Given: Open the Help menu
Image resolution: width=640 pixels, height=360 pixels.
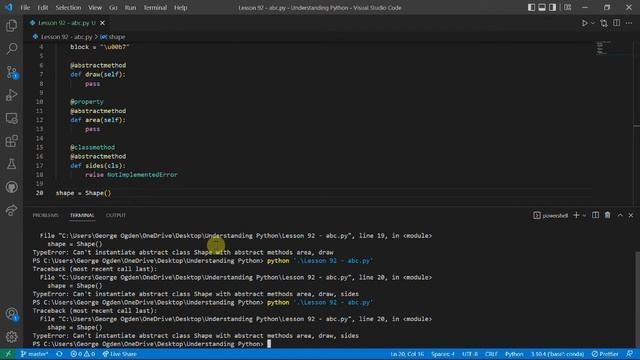Looking at the screenshot, I should click(180, 7).
